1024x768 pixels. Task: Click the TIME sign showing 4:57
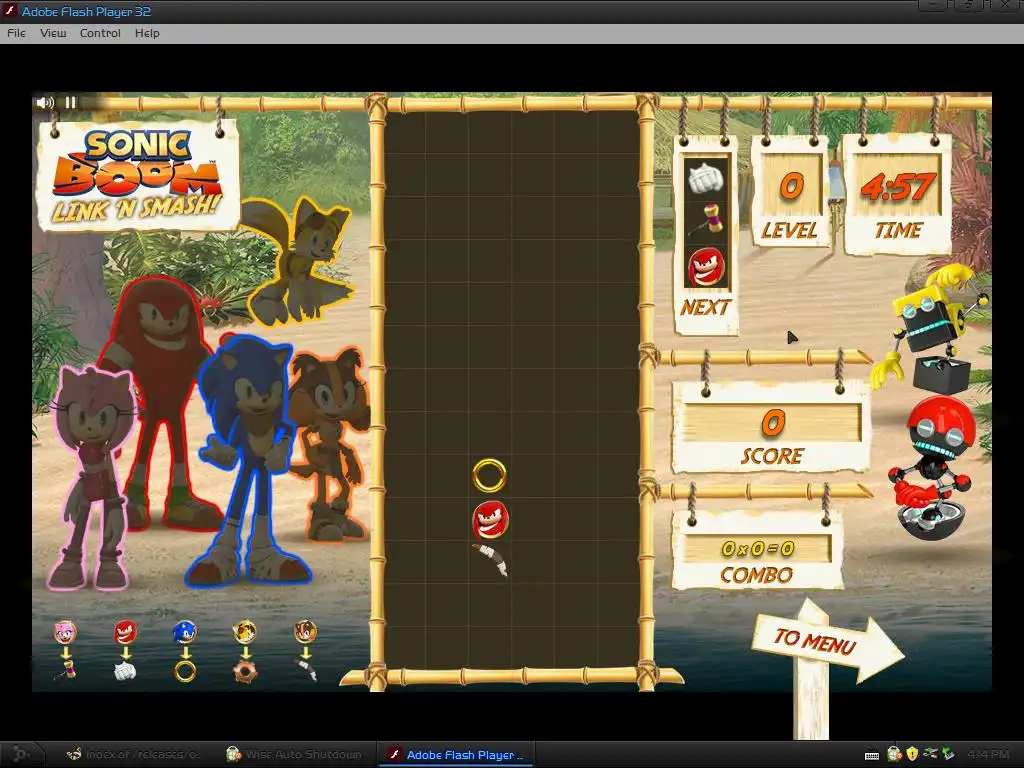[x=897, y=196]
